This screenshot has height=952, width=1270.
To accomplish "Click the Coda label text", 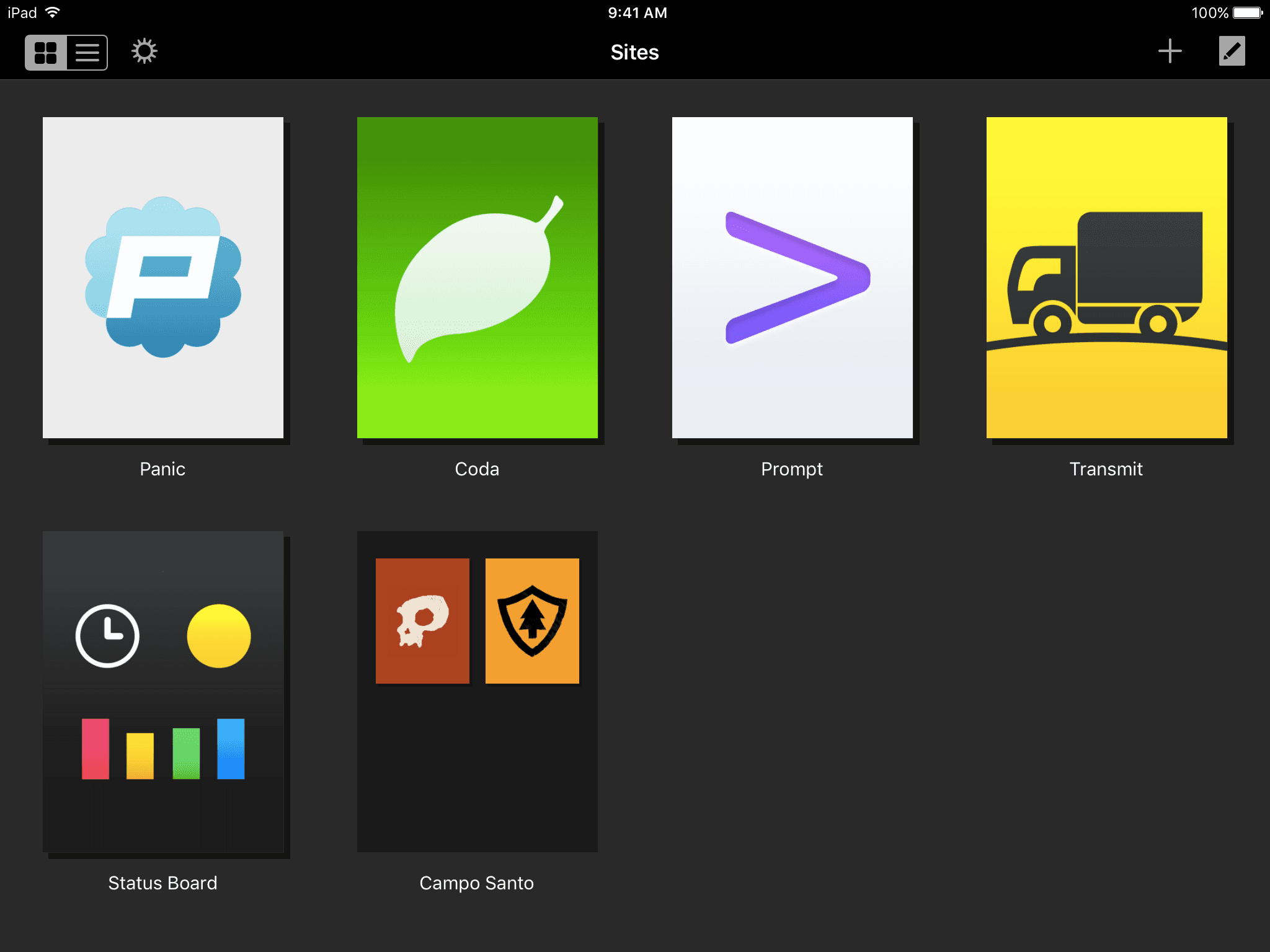I will [x=477, y=469].
